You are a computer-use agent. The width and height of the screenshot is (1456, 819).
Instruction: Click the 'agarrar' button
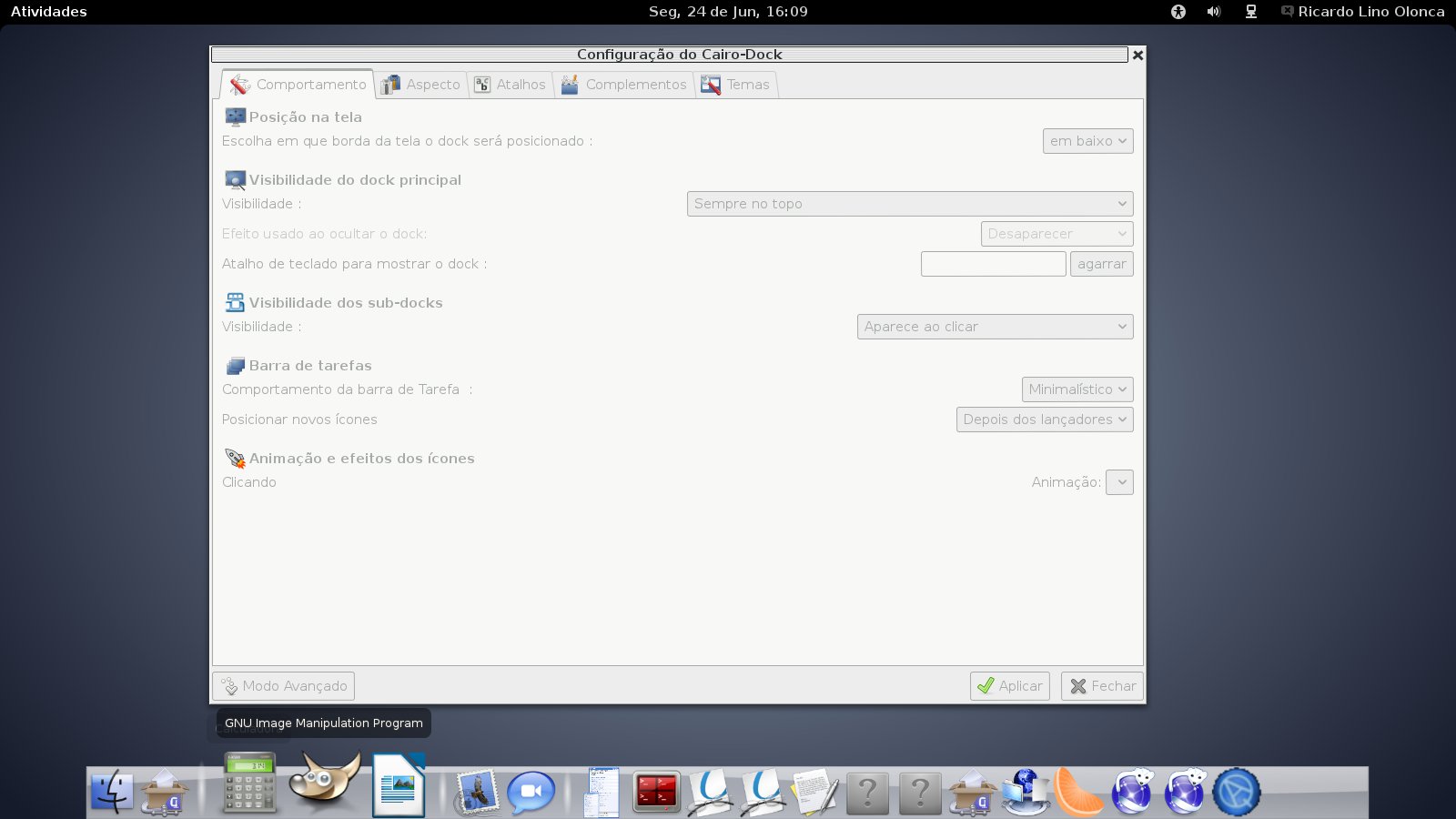[x=1102, y=264]
